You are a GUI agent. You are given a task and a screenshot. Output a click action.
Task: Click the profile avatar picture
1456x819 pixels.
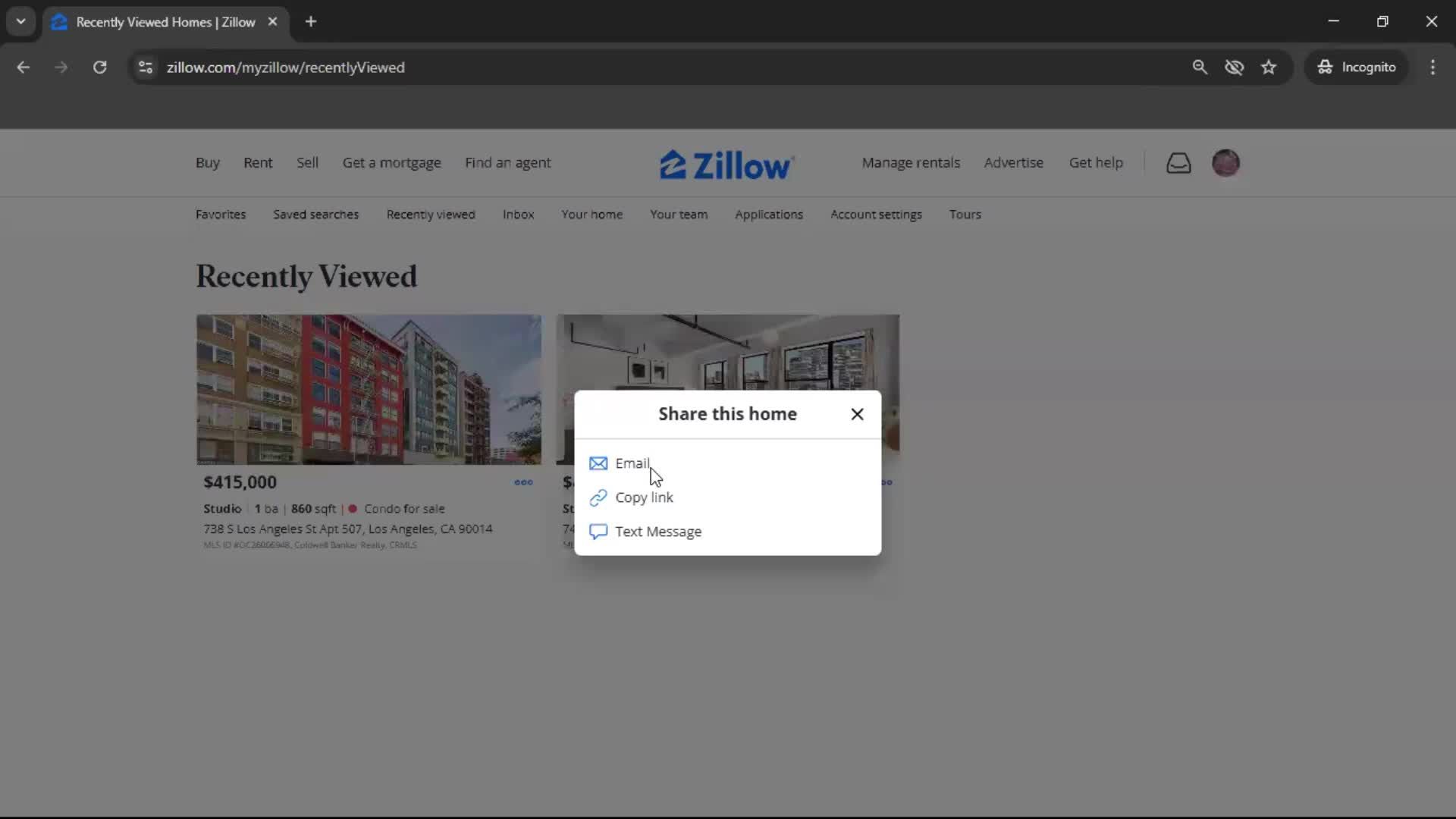coord(1225,162)
